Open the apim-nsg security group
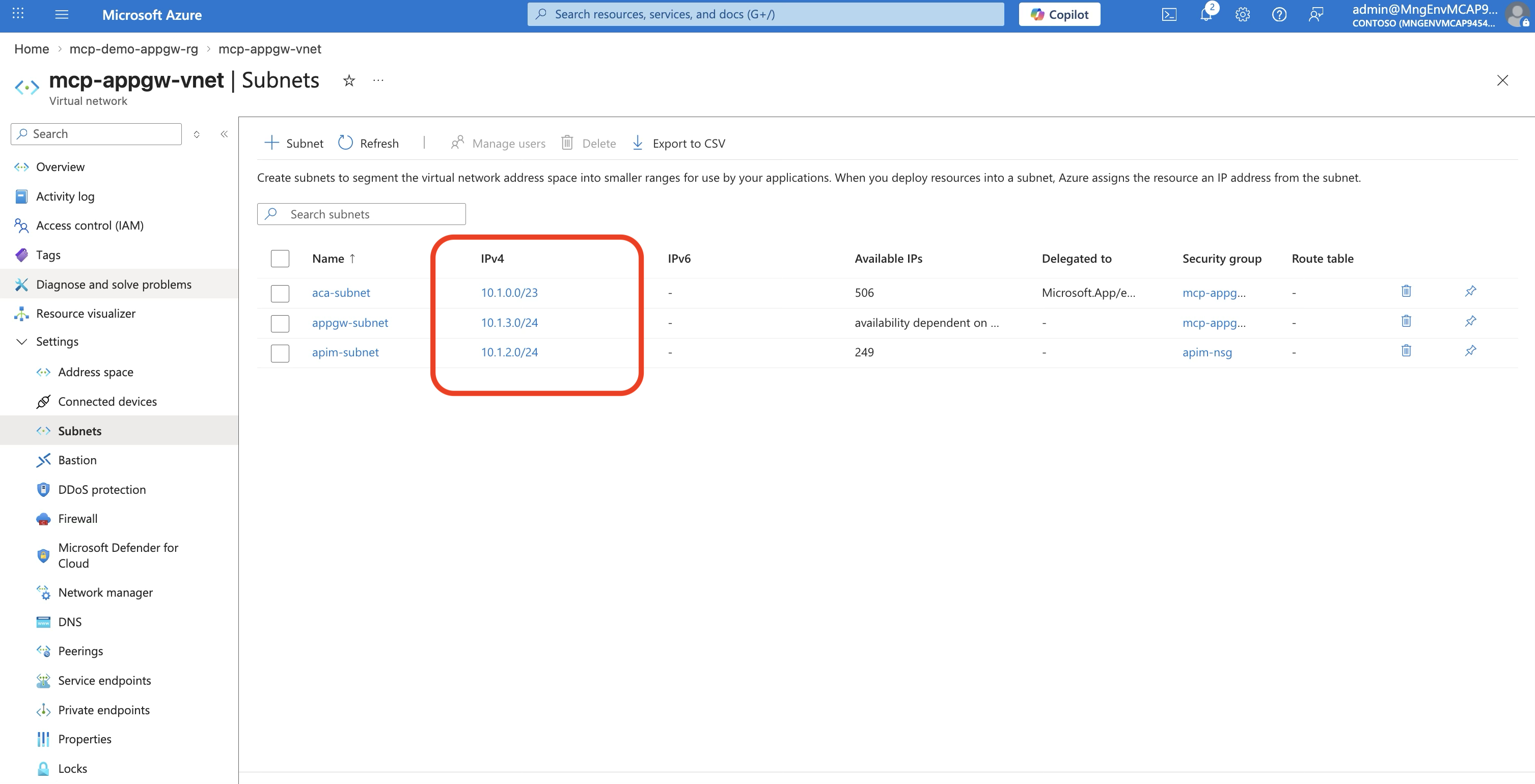 (1207, 352)
